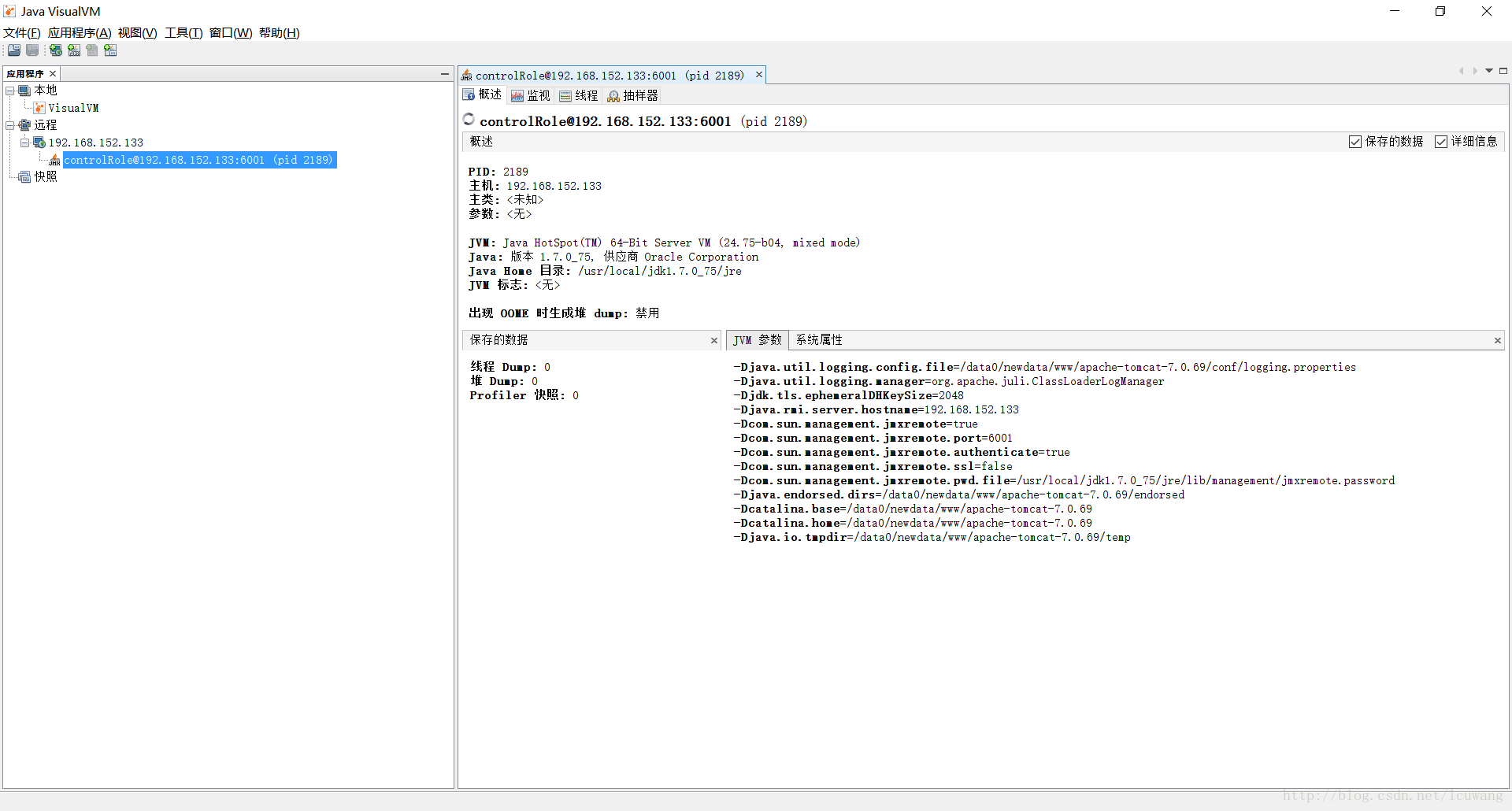Collapse the 本地 tree node
1512x811 pixels.
(10, 91)
